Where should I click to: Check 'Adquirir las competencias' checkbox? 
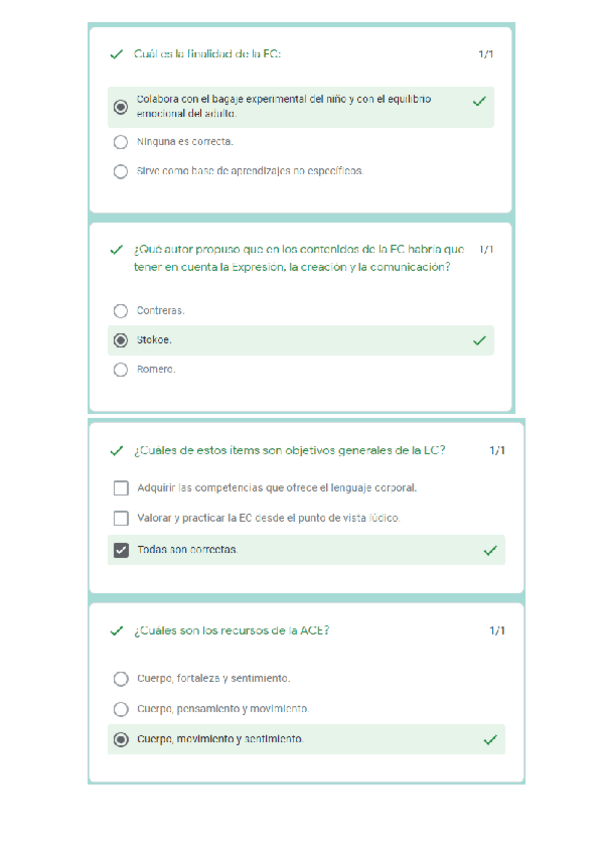121,488
